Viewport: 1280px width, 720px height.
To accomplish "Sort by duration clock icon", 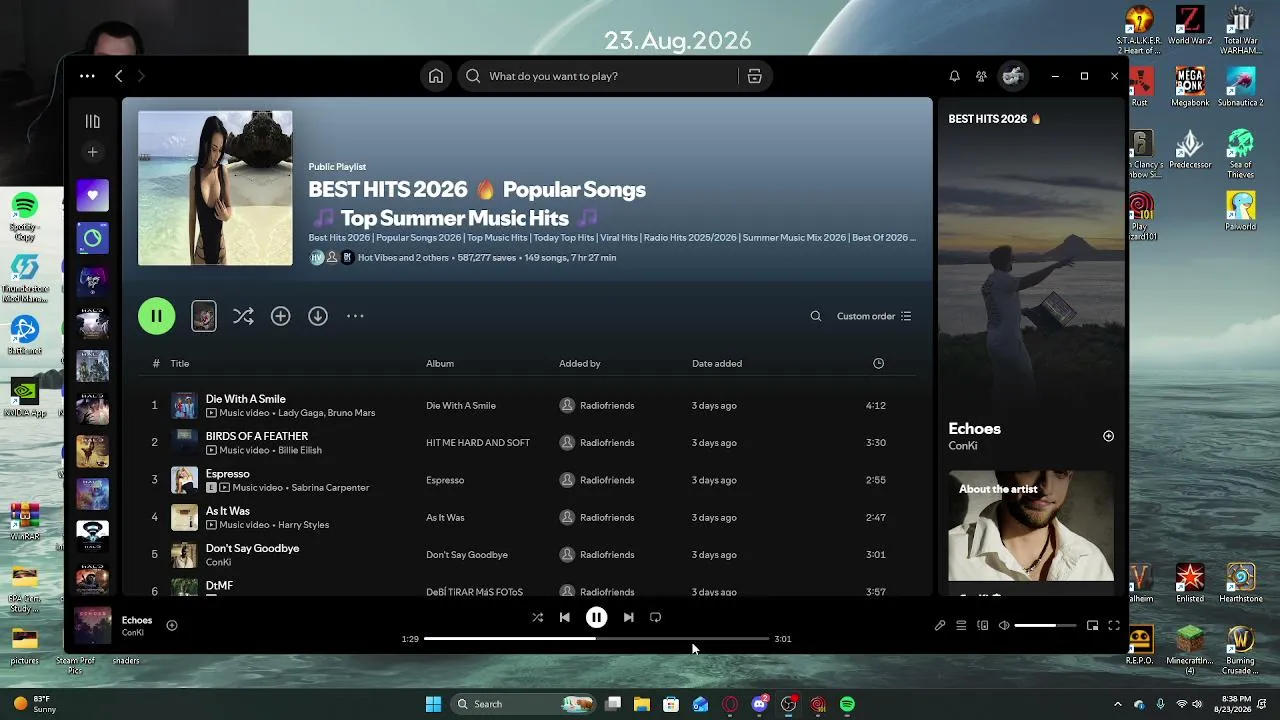I will click(x=878, y=364).
